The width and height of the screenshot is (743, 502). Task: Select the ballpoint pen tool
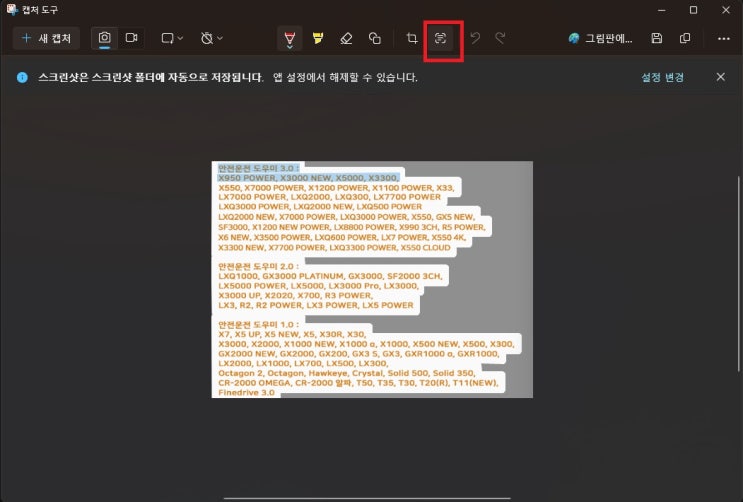[290, 38]
